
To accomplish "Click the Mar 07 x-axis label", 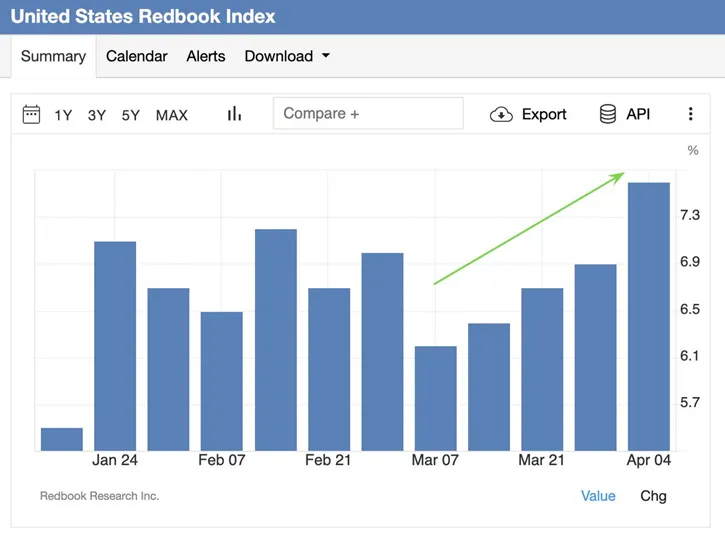I will point(435,460).
